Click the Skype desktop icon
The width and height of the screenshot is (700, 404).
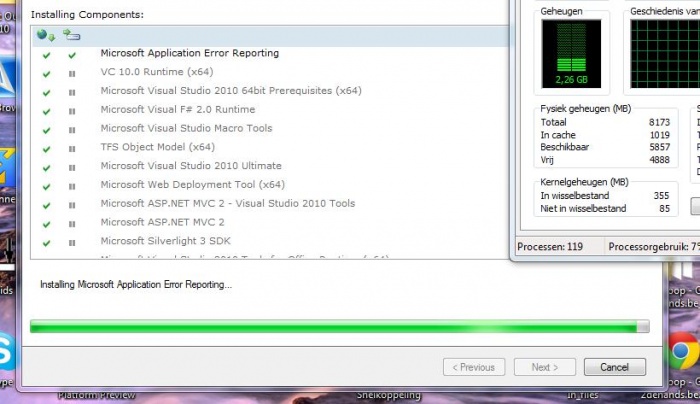8,351
